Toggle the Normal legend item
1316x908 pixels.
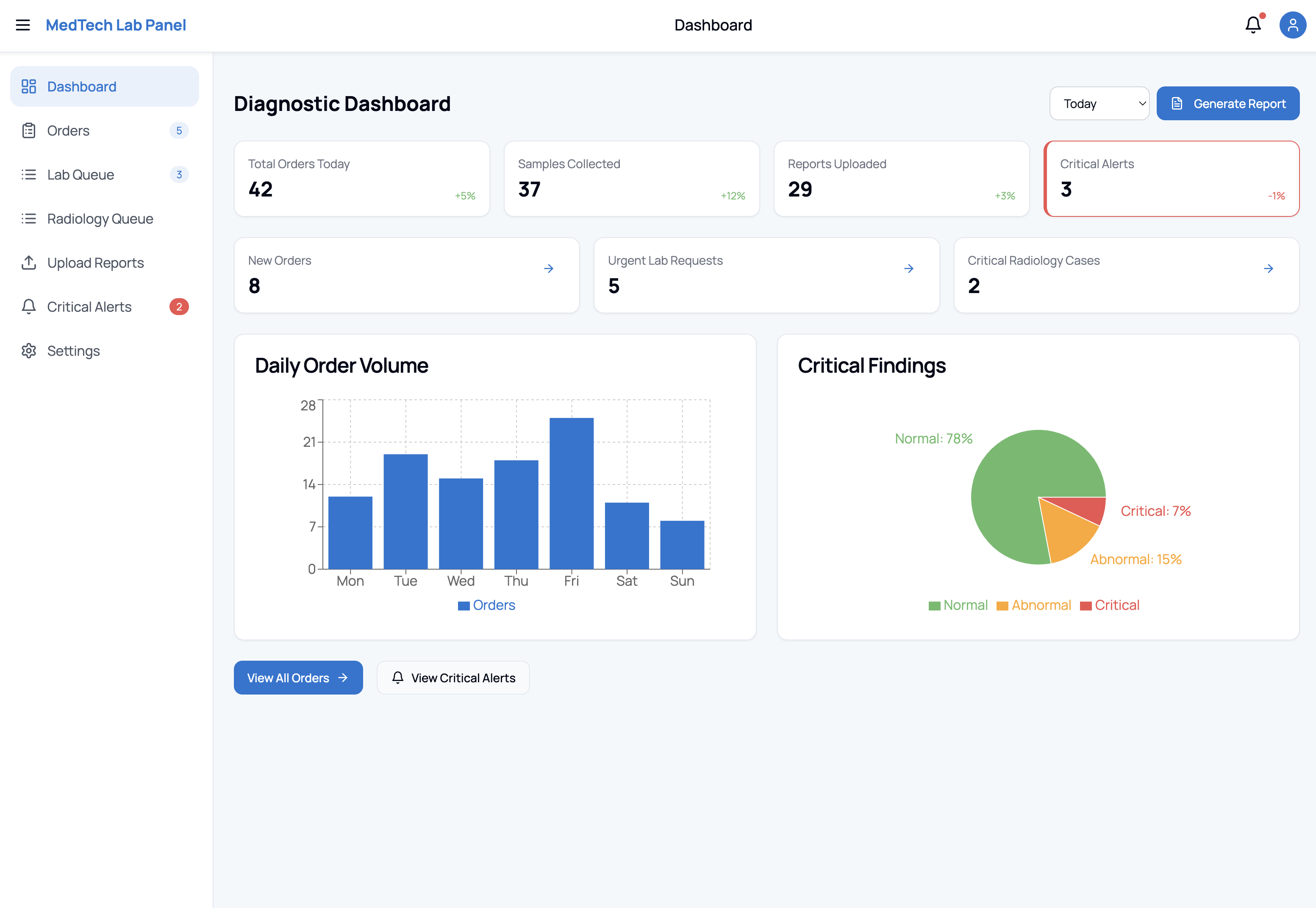point(958,605)
